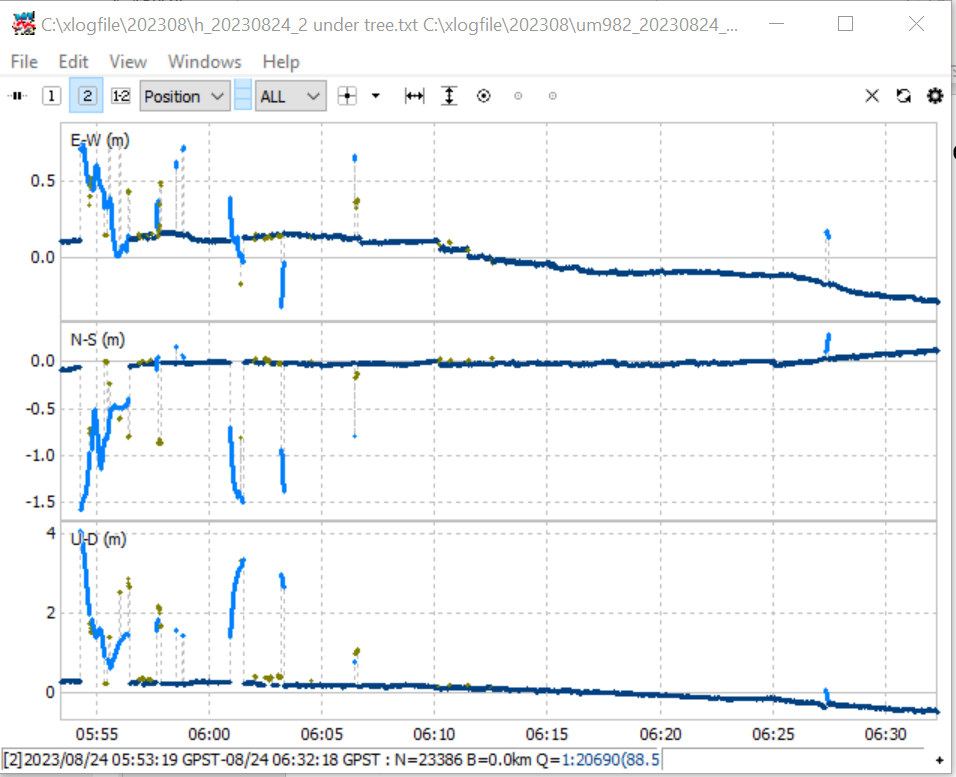Open the Windows menu
956x777 pixels.
coord(205,62)
